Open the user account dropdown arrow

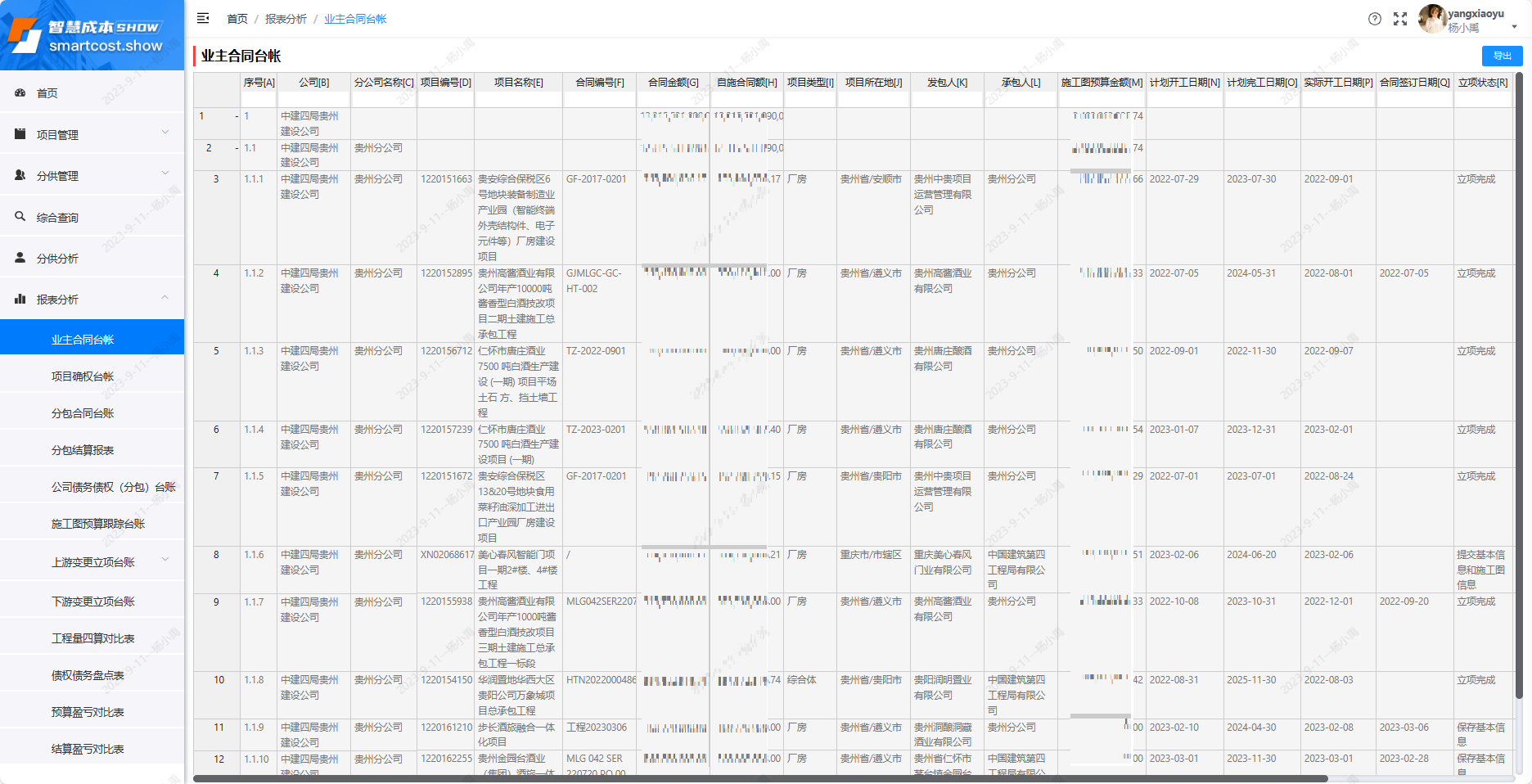(x=1514, y=27)
